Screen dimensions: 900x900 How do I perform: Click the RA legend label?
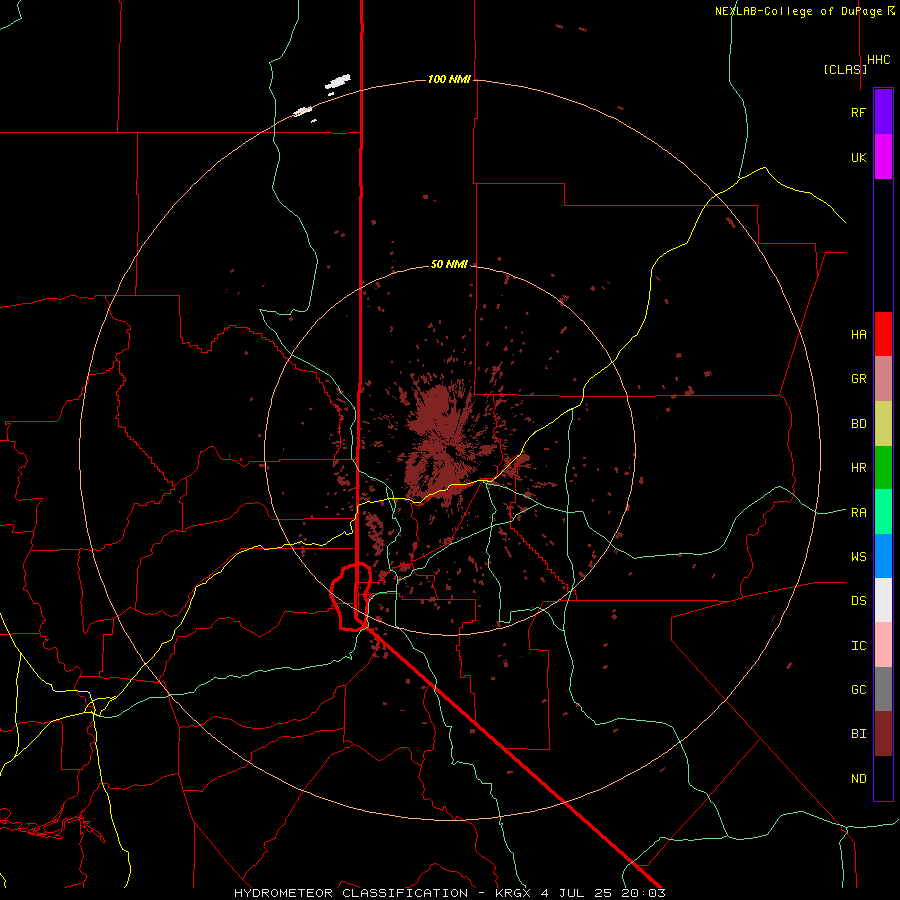(858, 513)
